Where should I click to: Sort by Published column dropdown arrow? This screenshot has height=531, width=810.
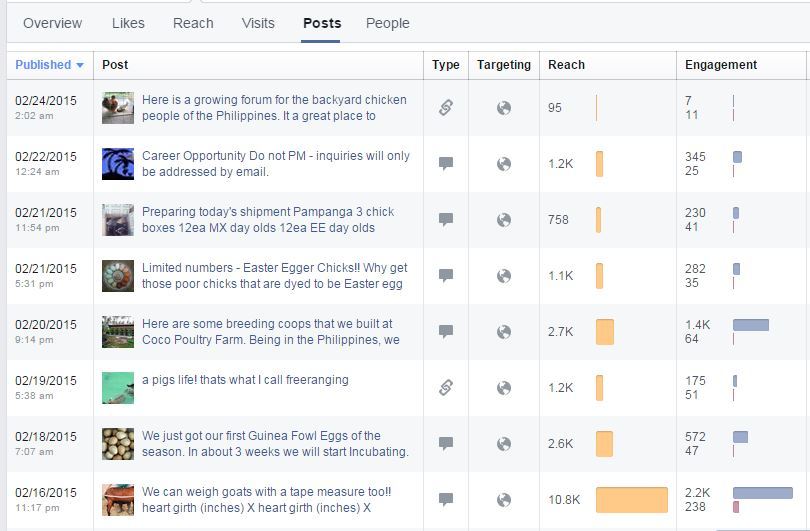(x=80, y=65)
